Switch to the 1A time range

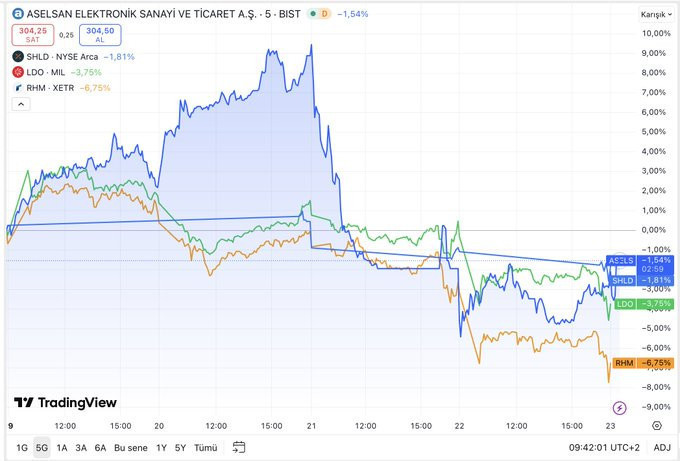tap(62, 447)
